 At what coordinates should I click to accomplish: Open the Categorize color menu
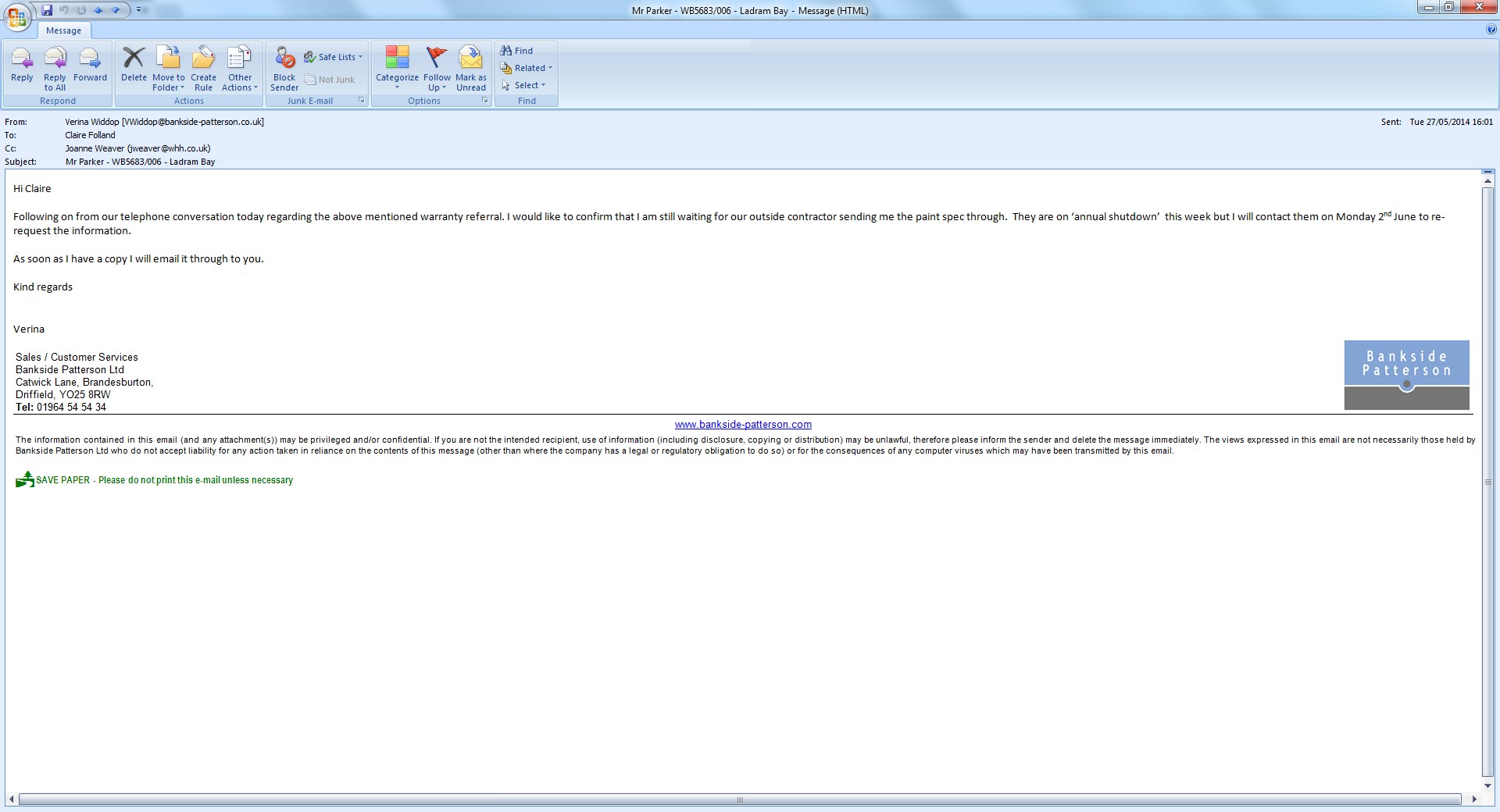click(x=397, y=69)
